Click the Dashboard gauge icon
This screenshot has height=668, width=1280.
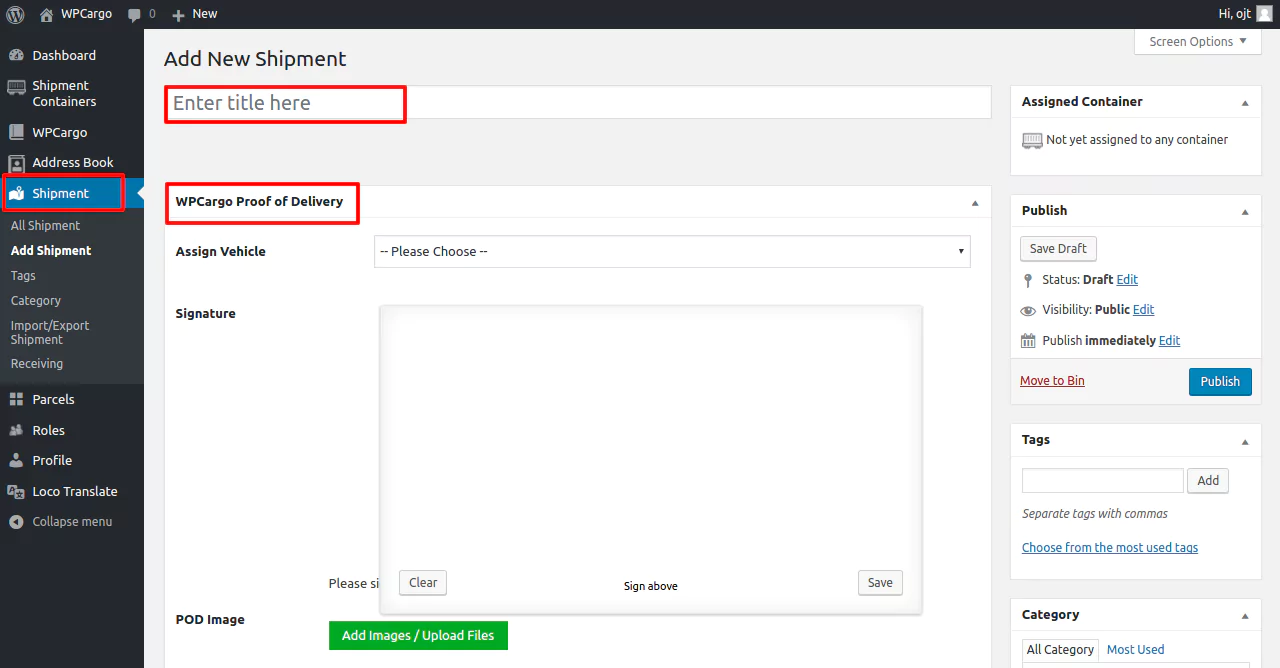tap(16, 55)
